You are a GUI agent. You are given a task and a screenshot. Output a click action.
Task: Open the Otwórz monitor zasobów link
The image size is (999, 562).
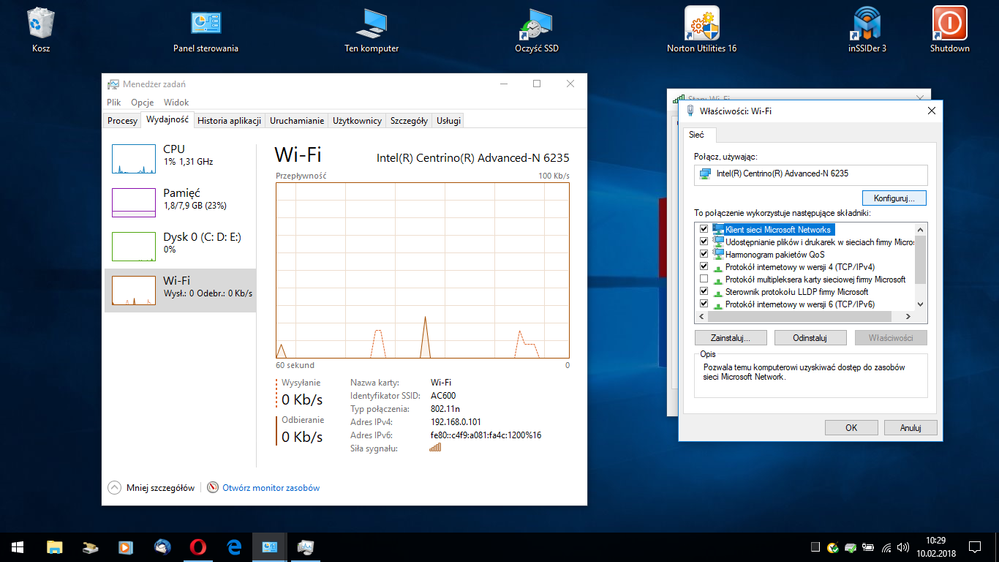click(x=271, y=488)
